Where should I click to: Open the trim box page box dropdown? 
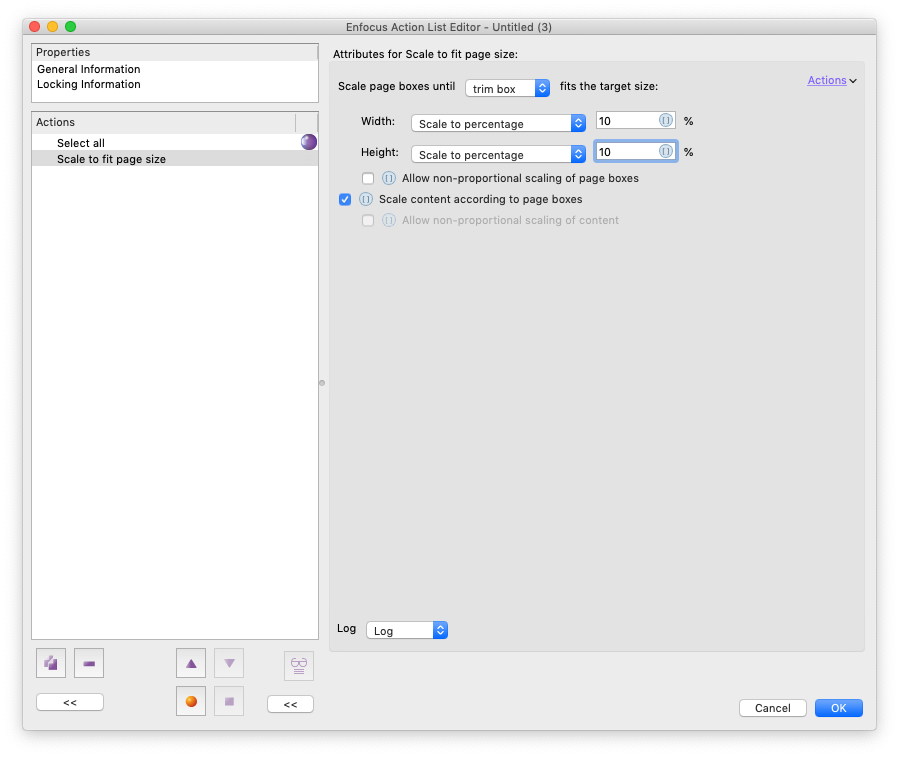click(x=507, y=88)
